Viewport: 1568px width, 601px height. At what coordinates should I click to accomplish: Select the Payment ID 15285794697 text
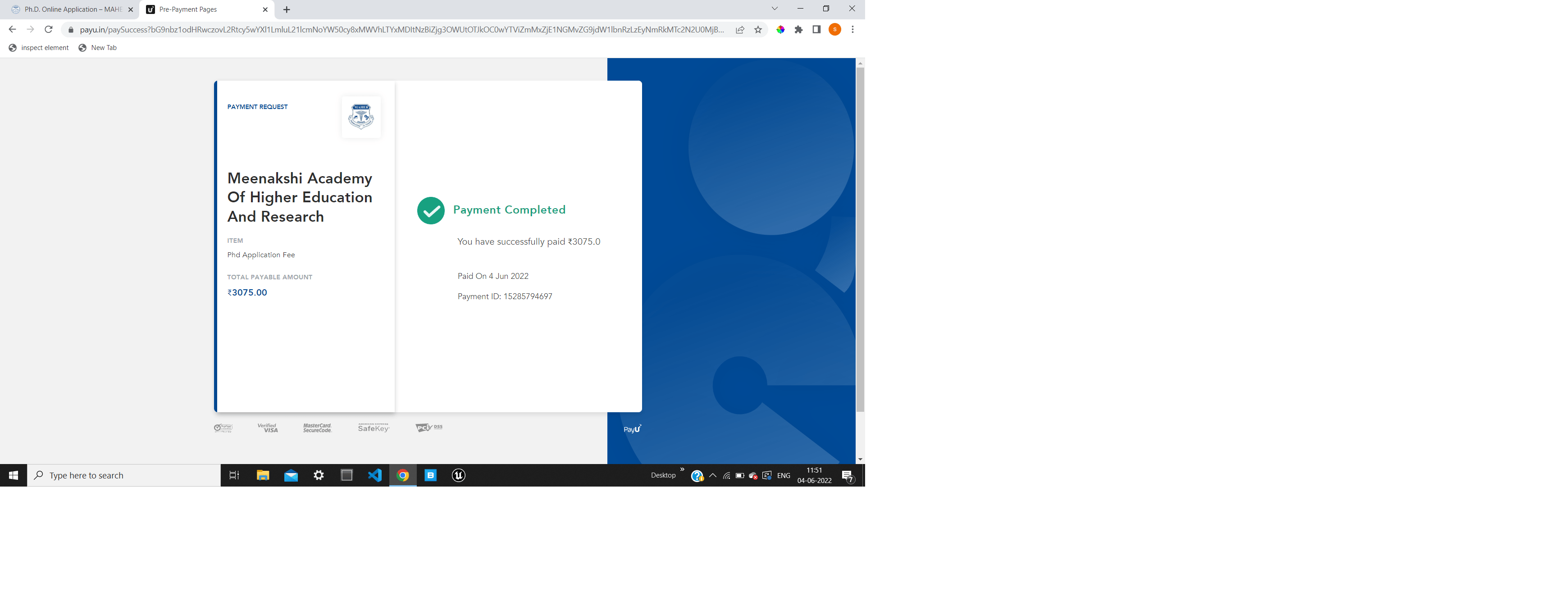(x=505, y=296)
